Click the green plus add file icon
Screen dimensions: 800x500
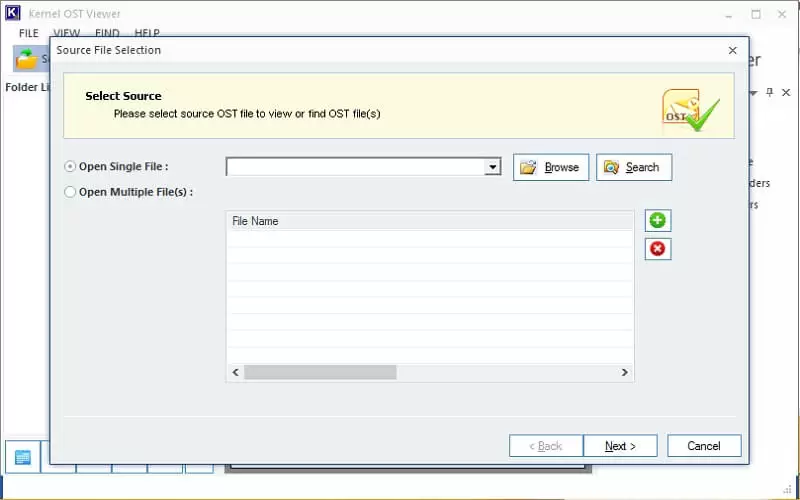[x=658, y=220]
